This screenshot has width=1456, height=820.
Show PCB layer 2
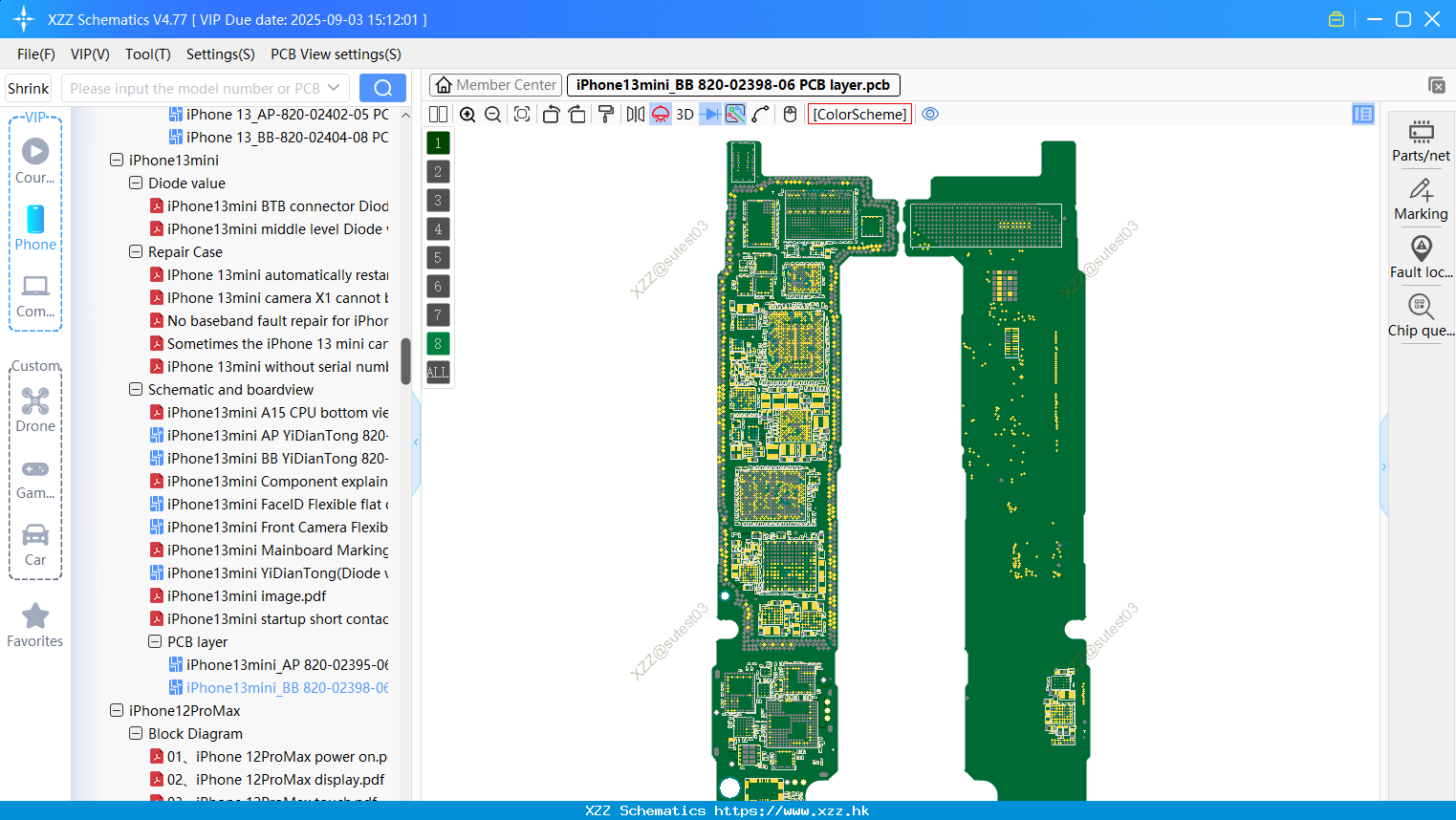click(438, 171)
